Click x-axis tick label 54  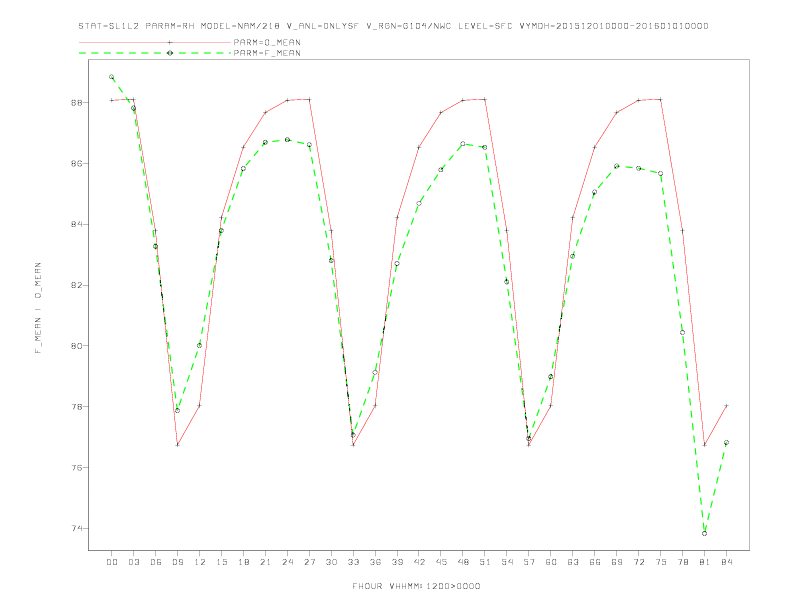tap(507, 562)
